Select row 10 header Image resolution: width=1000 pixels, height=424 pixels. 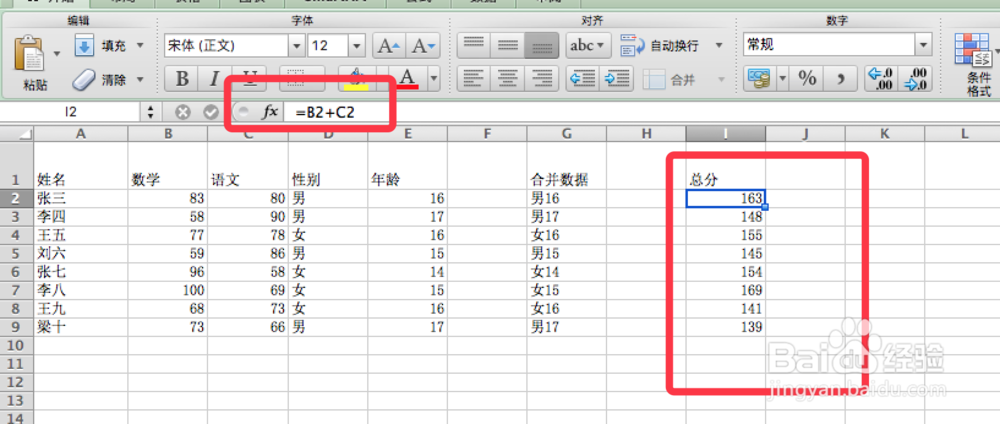click(17, 346)
